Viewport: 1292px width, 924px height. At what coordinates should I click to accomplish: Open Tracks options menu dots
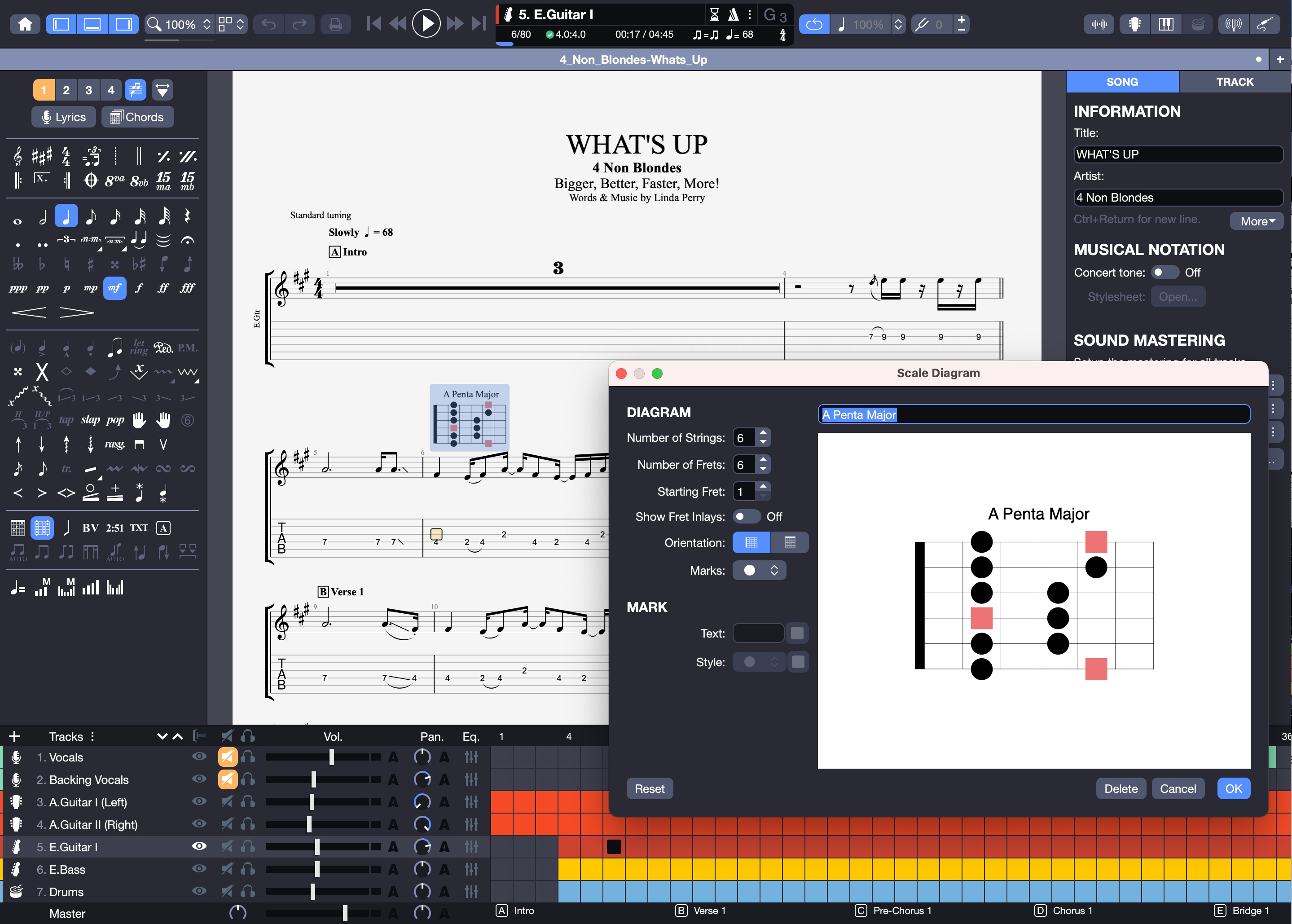coord(92,736)
